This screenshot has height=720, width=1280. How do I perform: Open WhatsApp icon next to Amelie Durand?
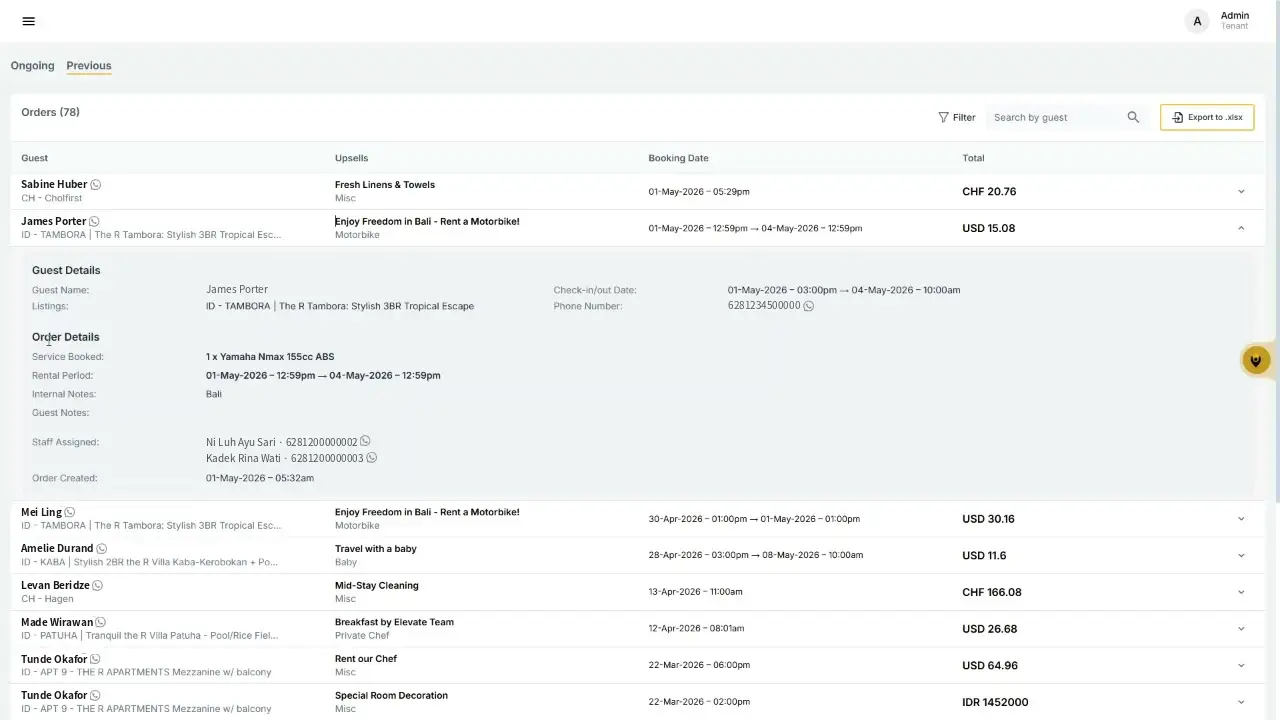point(101,548)
